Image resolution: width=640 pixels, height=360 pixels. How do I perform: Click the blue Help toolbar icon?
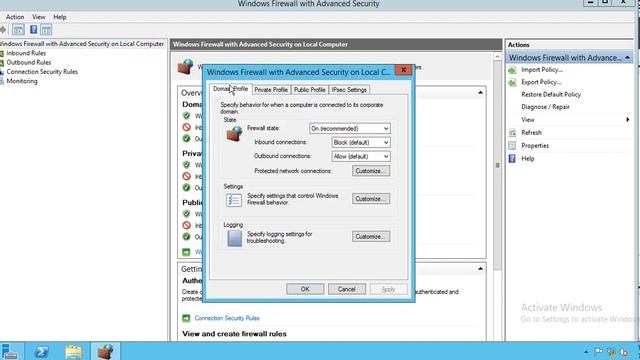33,30
